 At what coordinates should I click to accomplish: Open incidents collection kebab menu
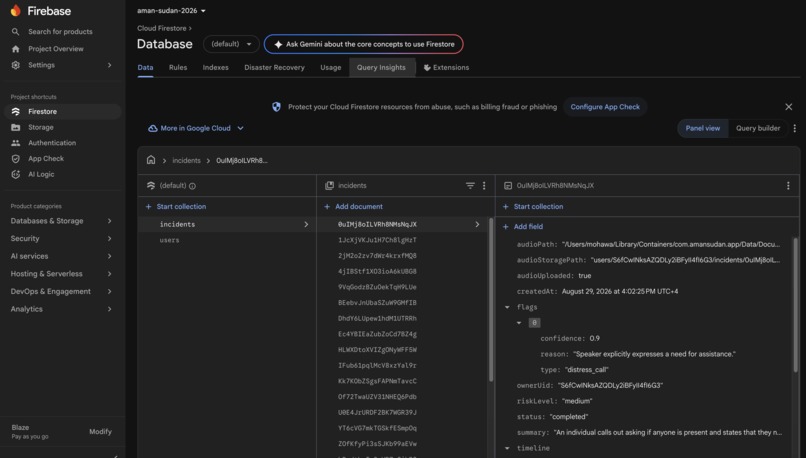484,186
